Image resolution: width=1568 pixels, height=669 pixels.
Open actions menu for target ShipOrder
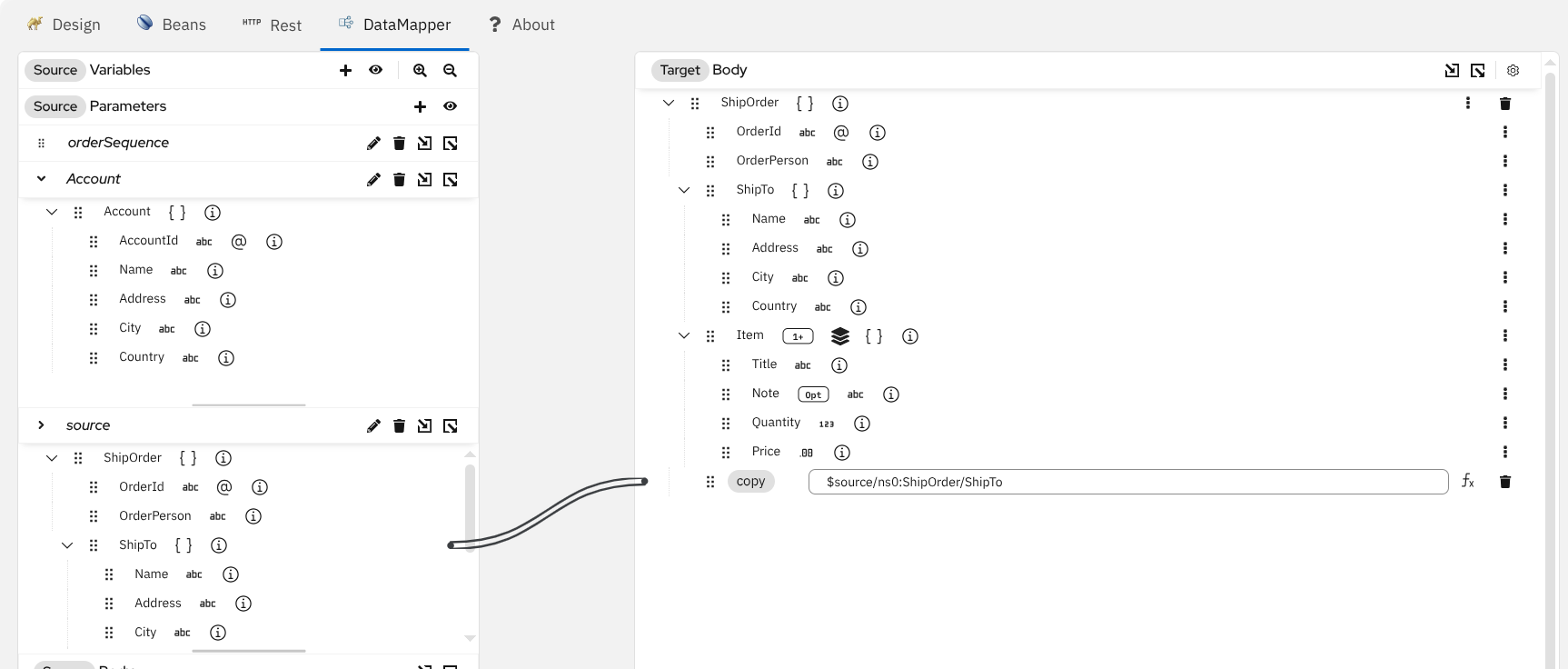(x=1468, y=103)
